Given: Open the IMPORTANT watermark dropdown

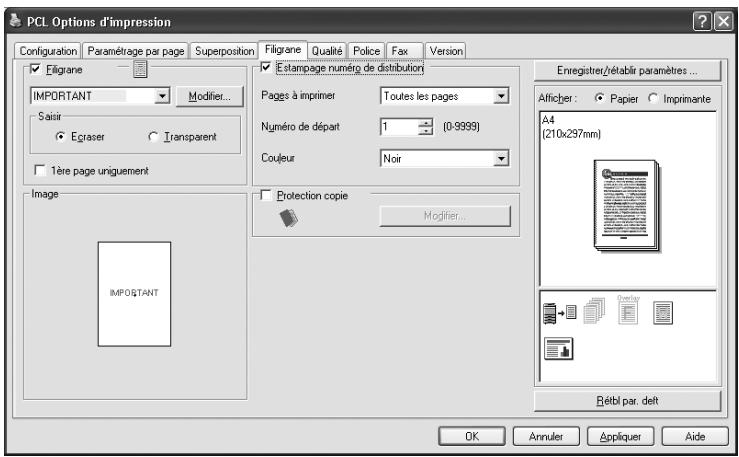Looking at the screenshot, I should (x=162, y=96).
